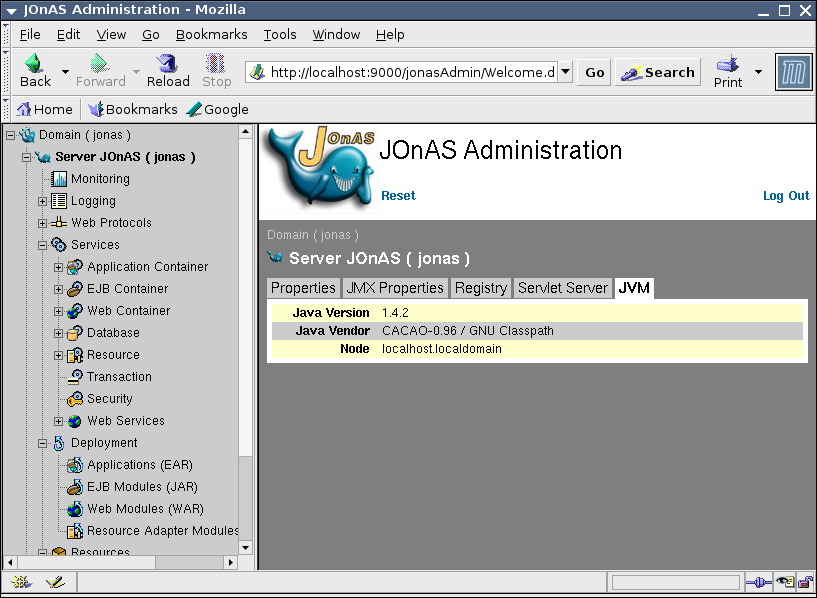Viewport: 817px width, 598px height.
Task: Collapse the Domain ( jonas ) tree node
Action: coord(10,135)
